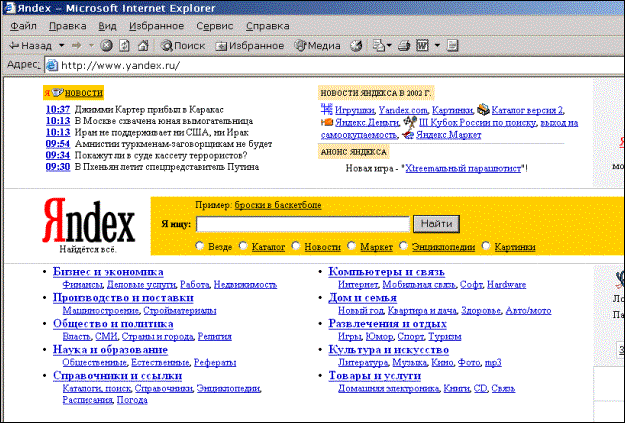
Task: Open the Культура и искусство category
Action: click(389, 350)
